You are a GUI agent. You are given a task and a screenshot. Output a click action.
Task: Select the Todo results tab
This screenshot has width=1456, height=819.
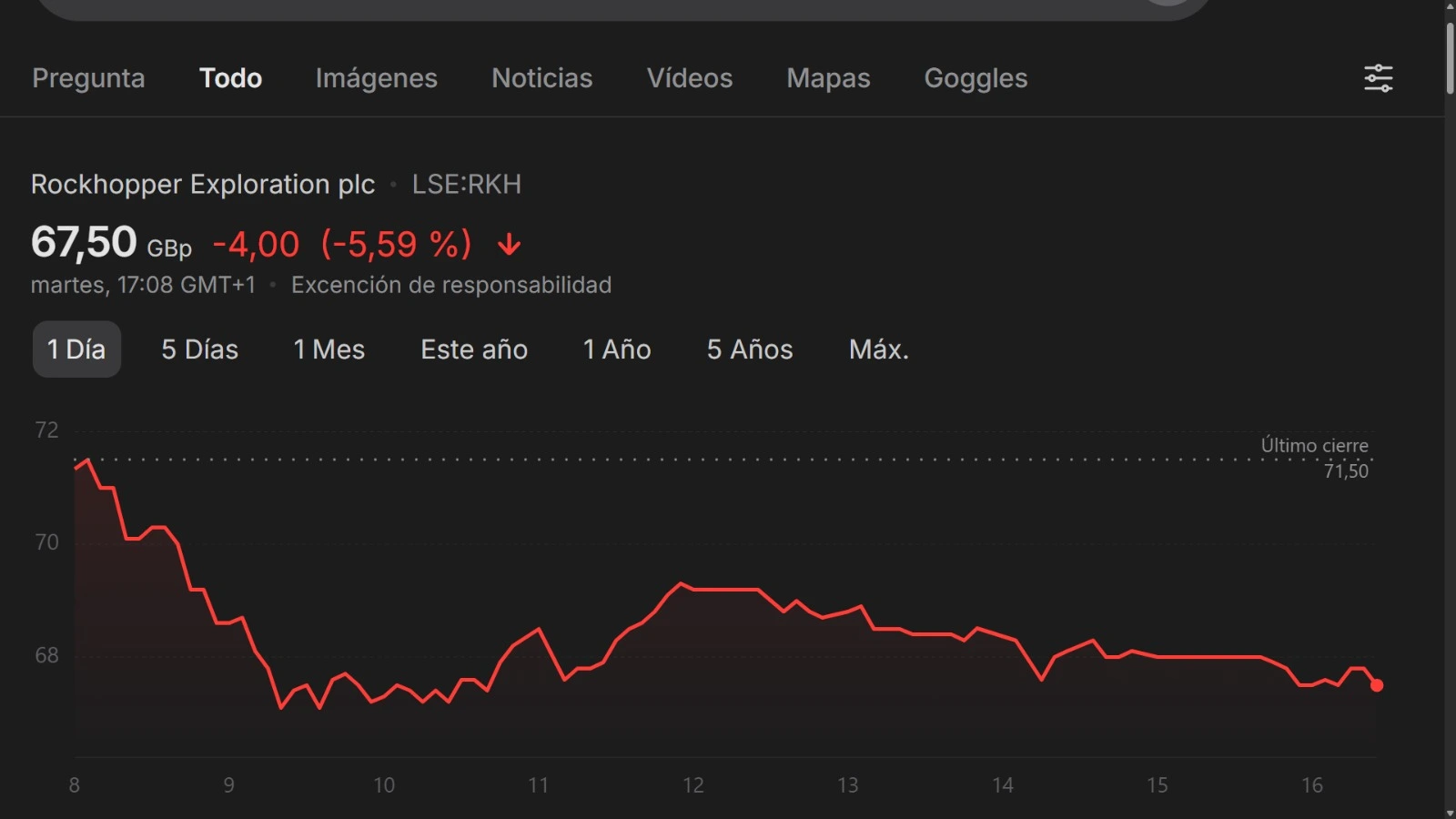(230, 78)
